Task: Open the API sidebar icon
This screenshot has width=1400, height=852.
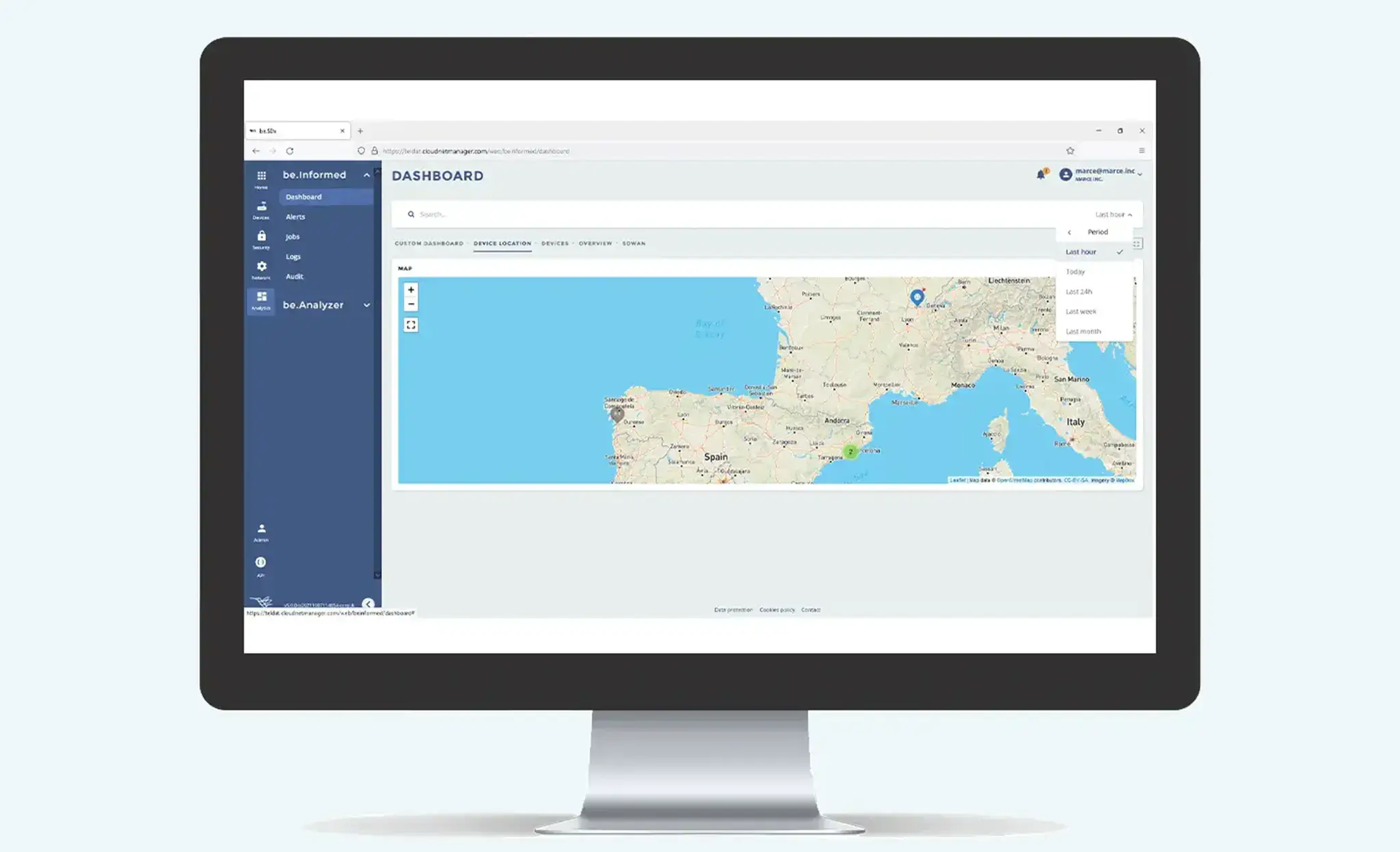Action: pyautogui.click(x=260, y=562)
